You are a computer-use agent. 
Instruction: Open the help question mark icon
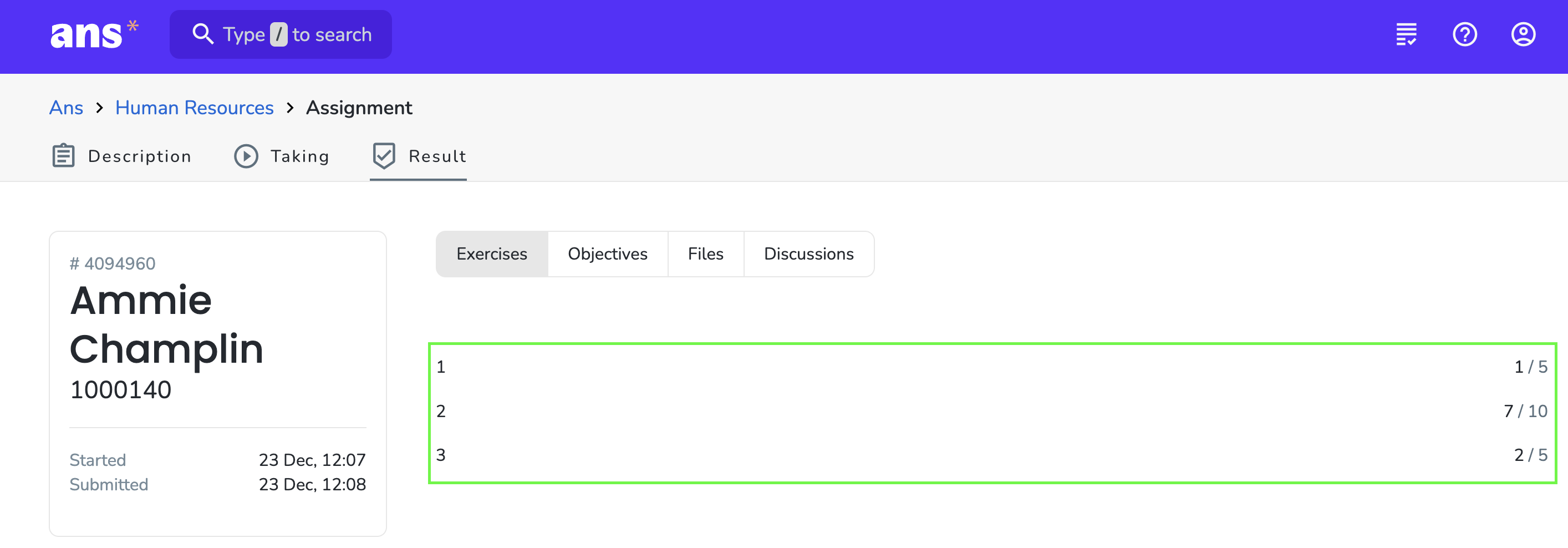click(x=1464, y=35)
